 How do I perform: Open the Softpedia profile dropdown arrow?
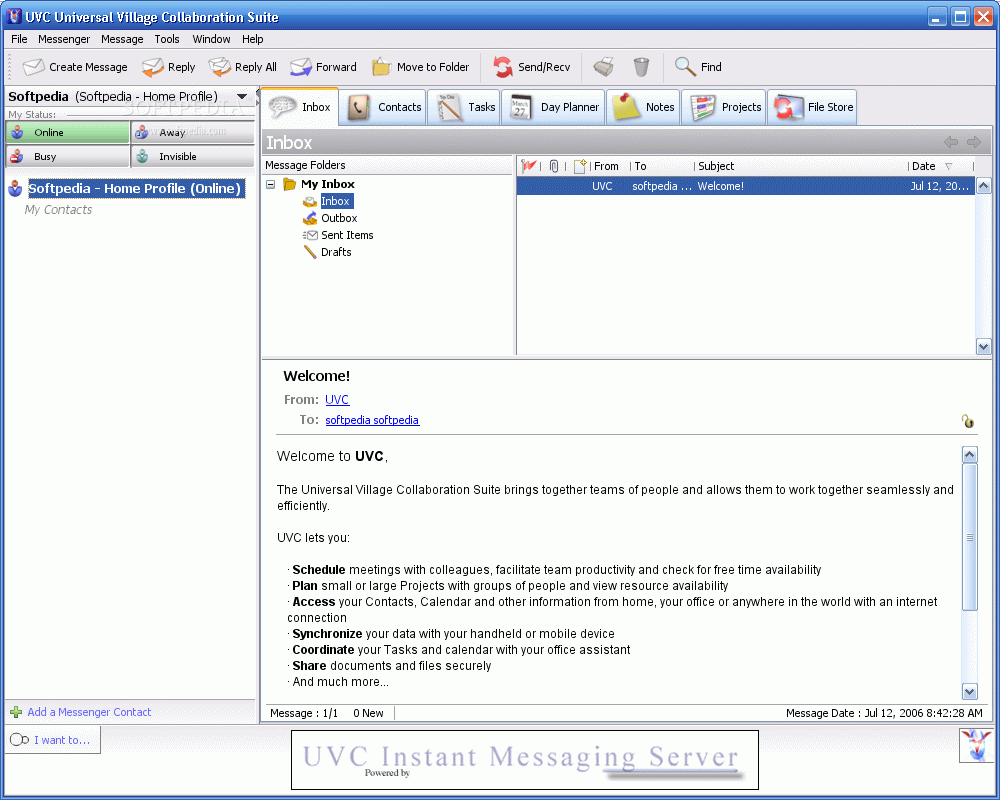[x=242, y=96]
